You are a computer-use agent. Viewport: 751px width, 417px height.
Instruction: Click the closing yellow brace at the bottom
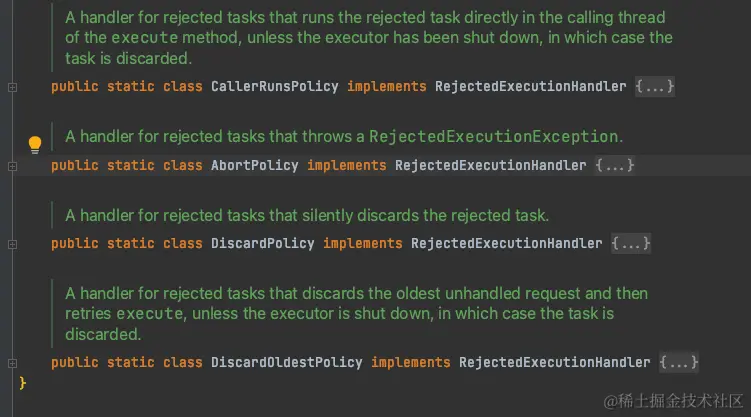(23, 383)
